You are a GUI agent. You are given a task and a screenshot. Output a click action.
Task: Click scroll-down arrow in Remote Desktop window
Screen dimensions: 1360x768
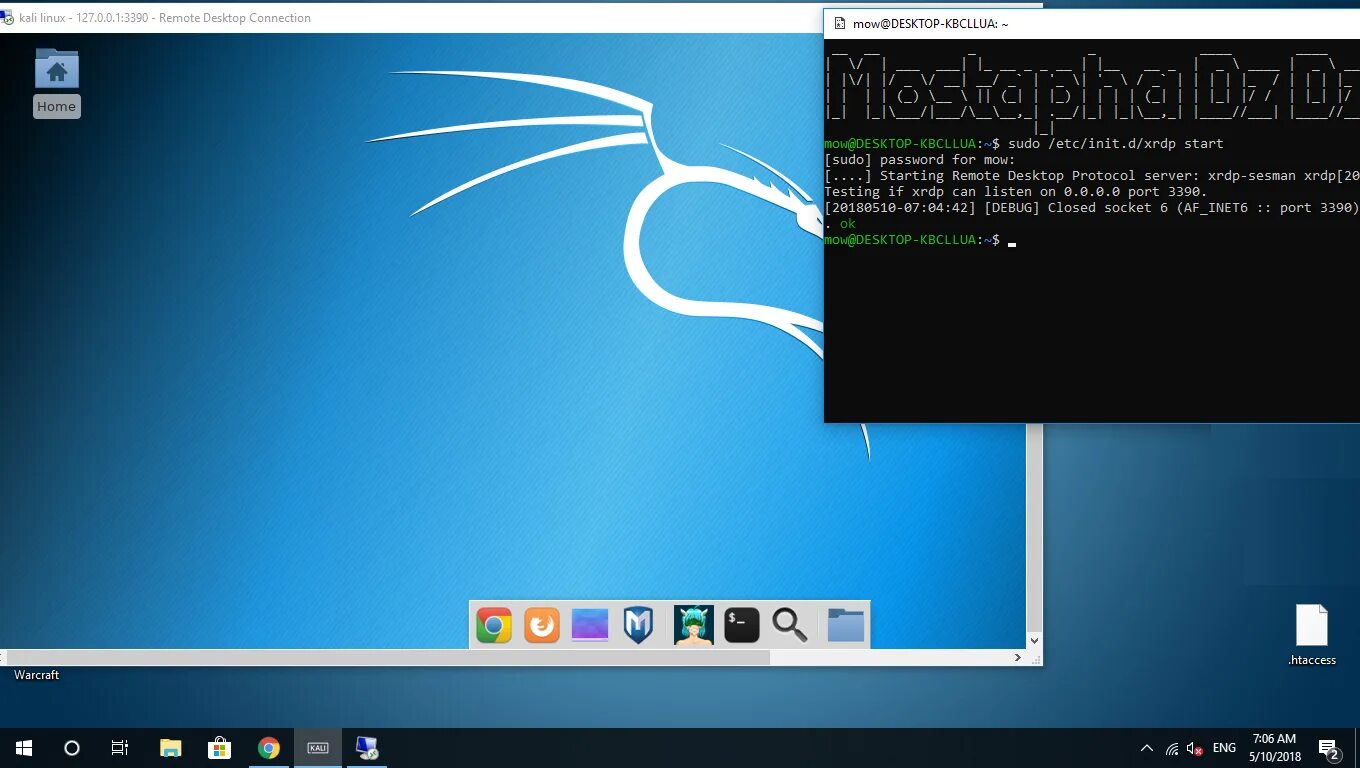1034,640
